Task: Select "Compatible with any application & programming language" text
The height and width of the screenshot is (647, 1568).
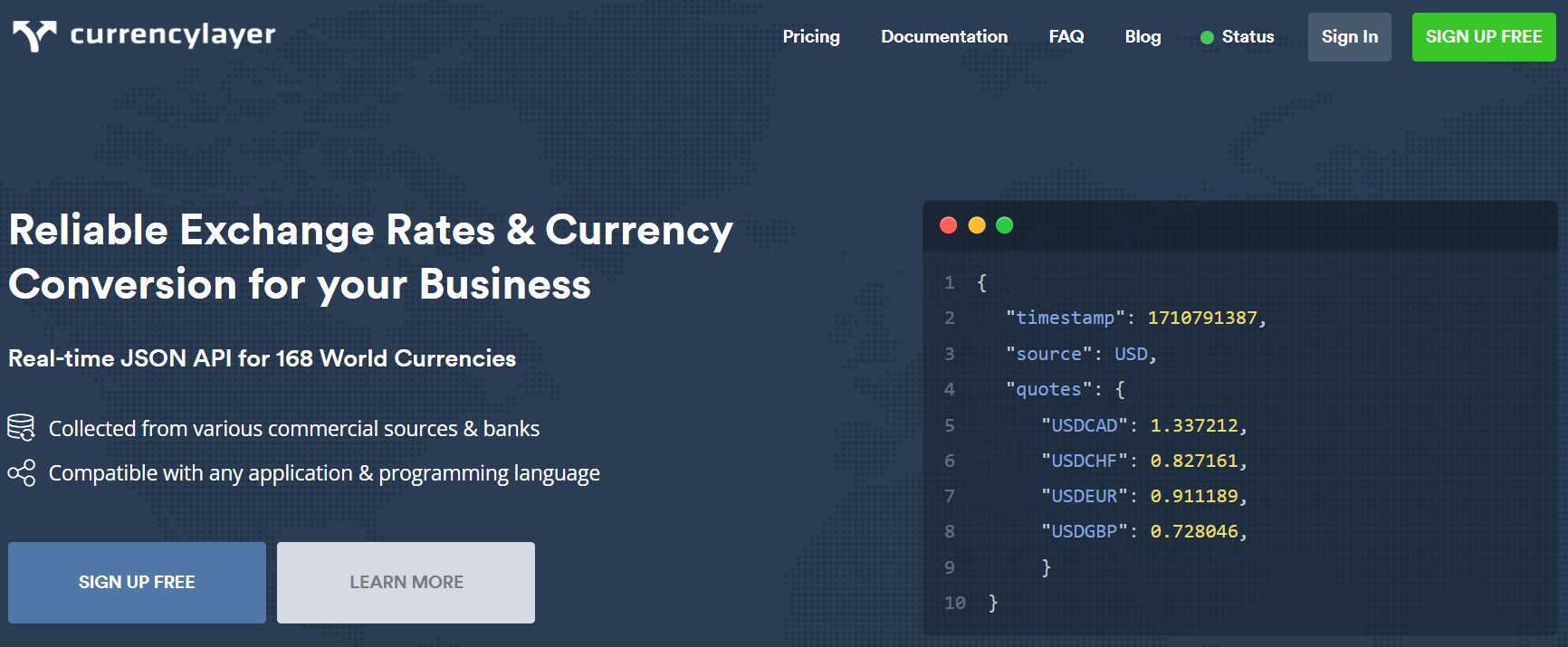Action: coord(324,473)
